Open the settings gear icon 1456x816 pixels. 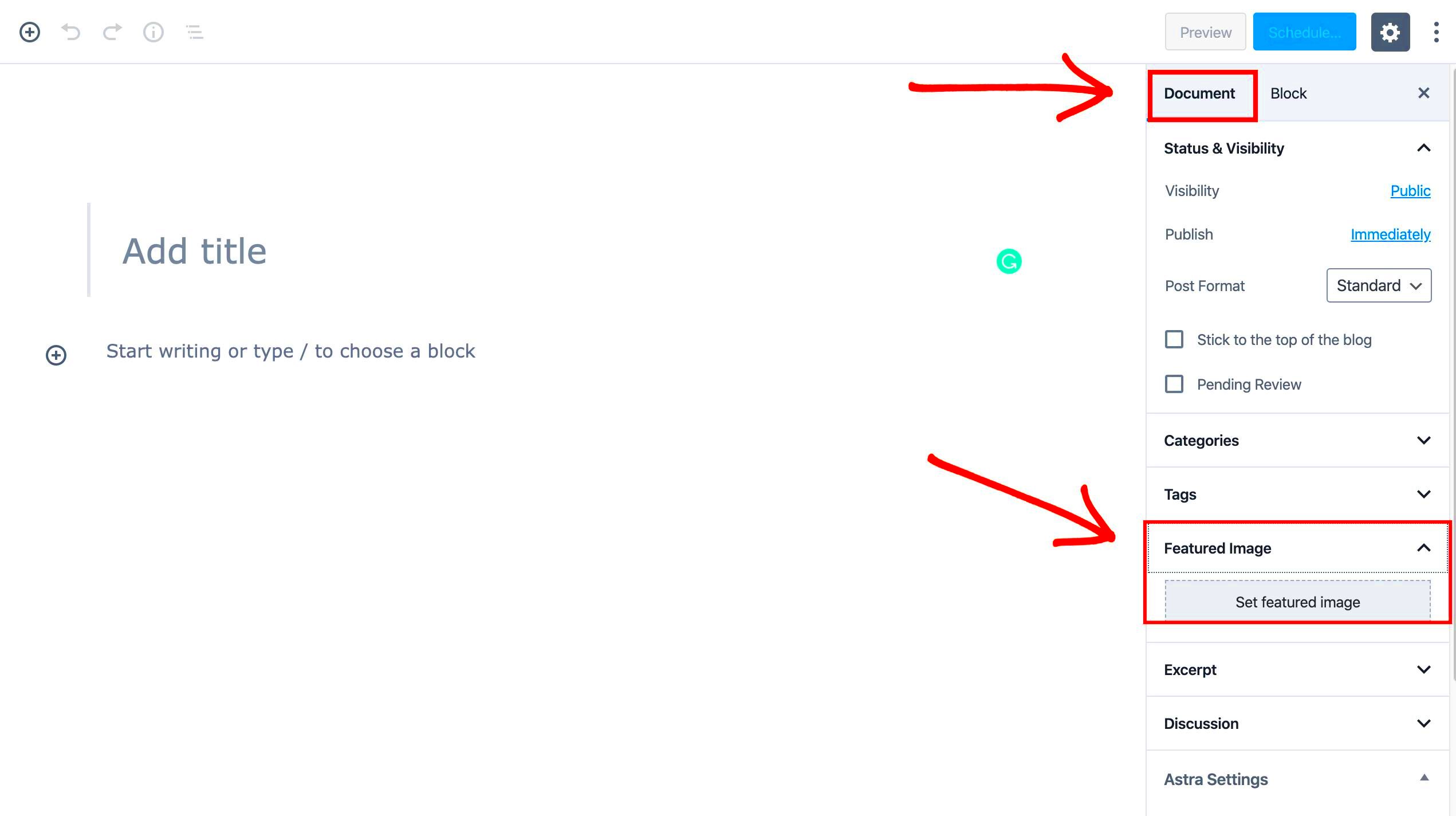pos(1390,31)
